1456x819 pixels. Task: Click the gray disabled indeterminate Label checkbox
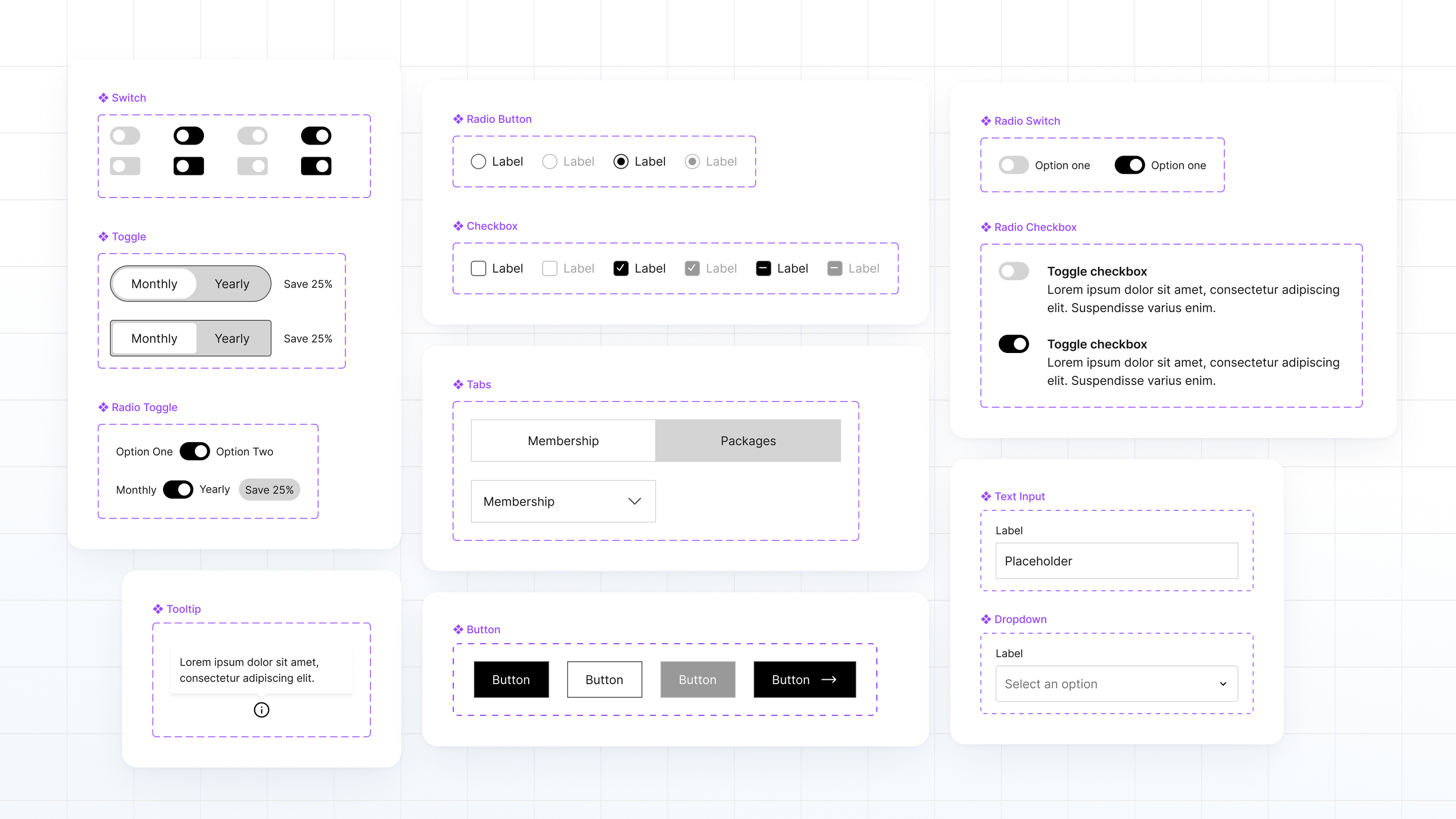(x=835, y=269)
